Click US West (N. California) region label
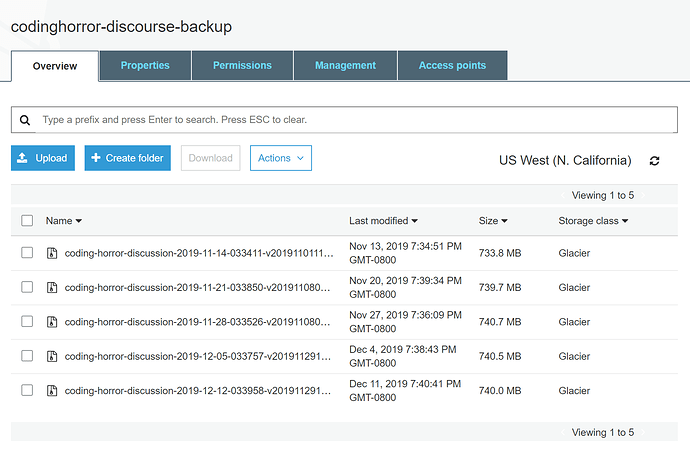Image resolution: width=690 pixels, height=452 pixels. [565, 161]
